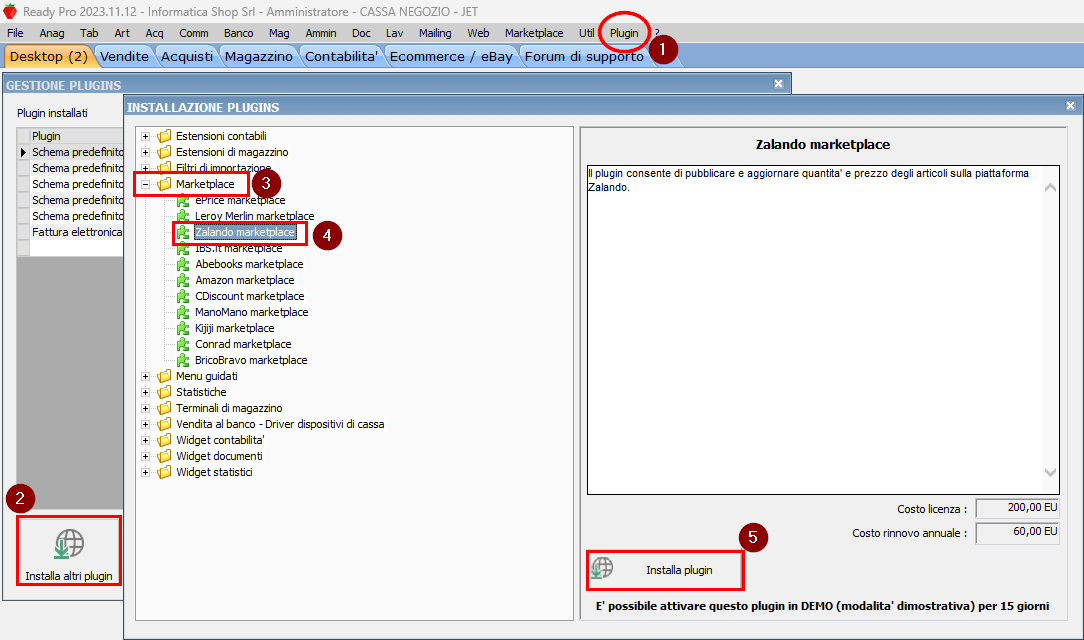Open the Marketplace menu in menu bar
1084x640 pixels.
[x=534, y=33]
